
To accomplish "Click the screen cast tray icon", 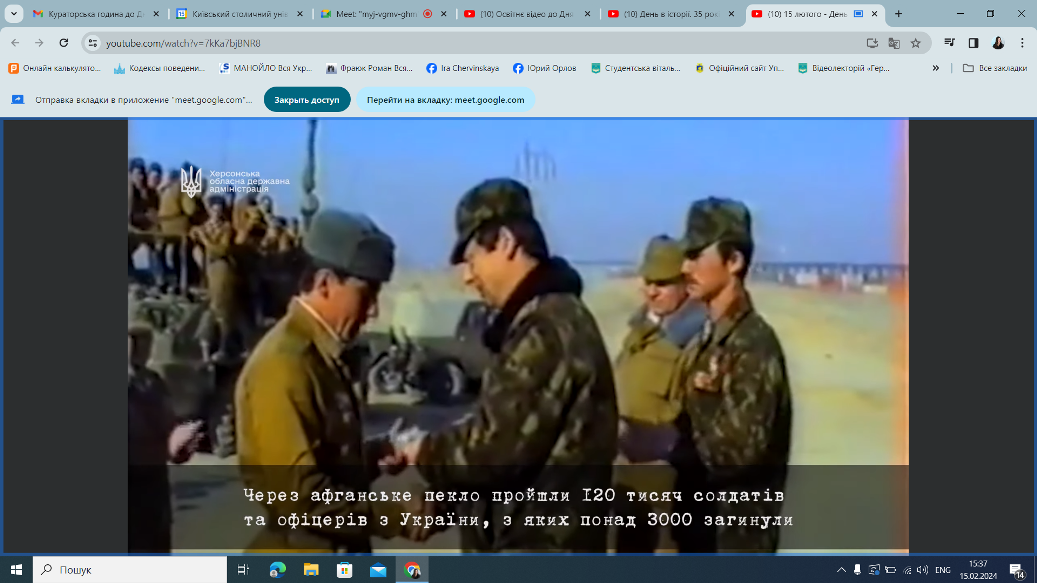I will pos(874,569).
